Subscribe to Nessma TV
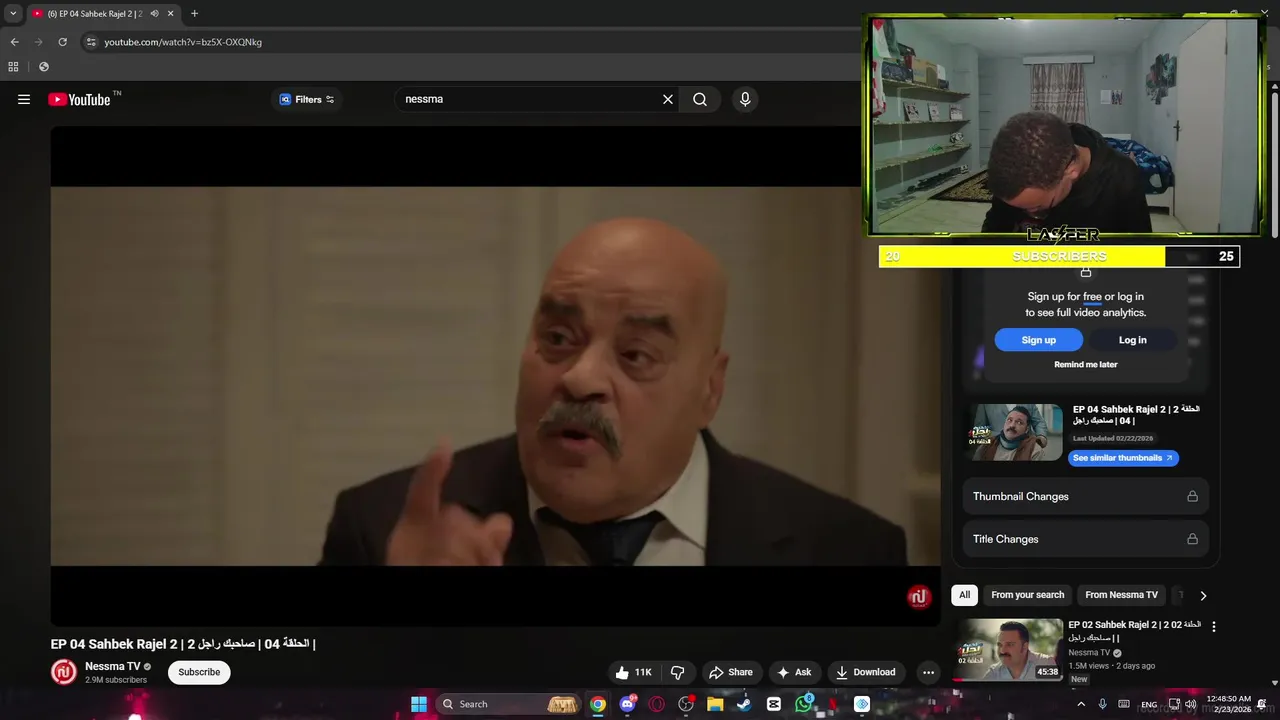 click(x=199, y=672)
